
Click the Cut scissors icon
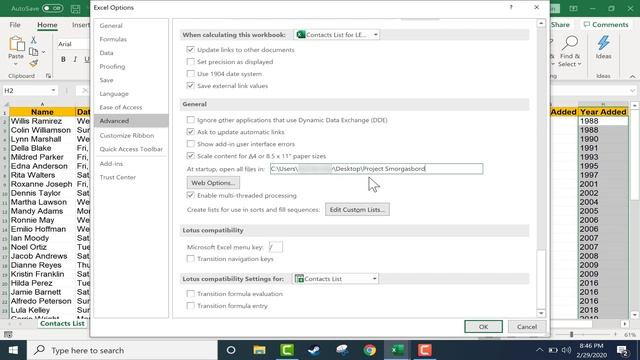coord(33,40)
